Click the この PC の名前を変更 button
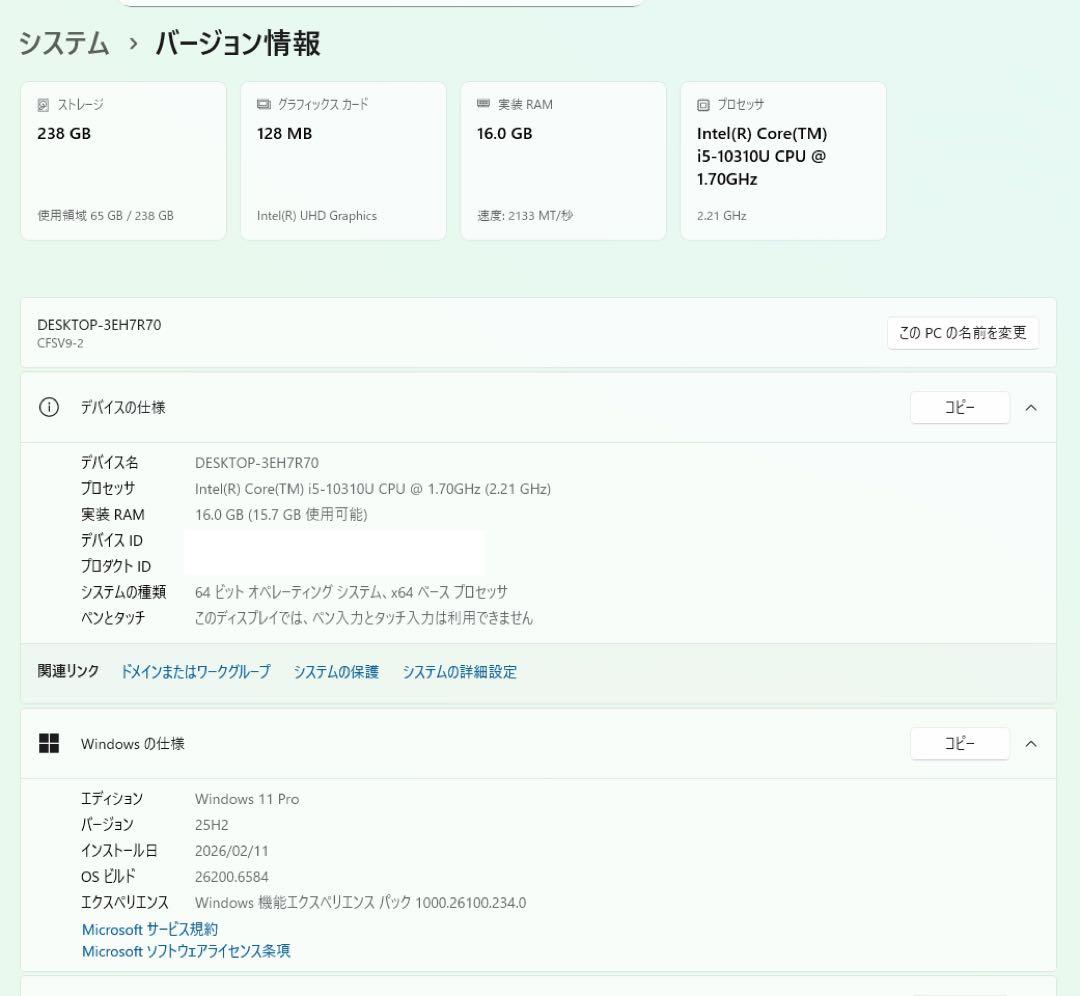The image size is (1080, 996). click(x=962, y=333)
